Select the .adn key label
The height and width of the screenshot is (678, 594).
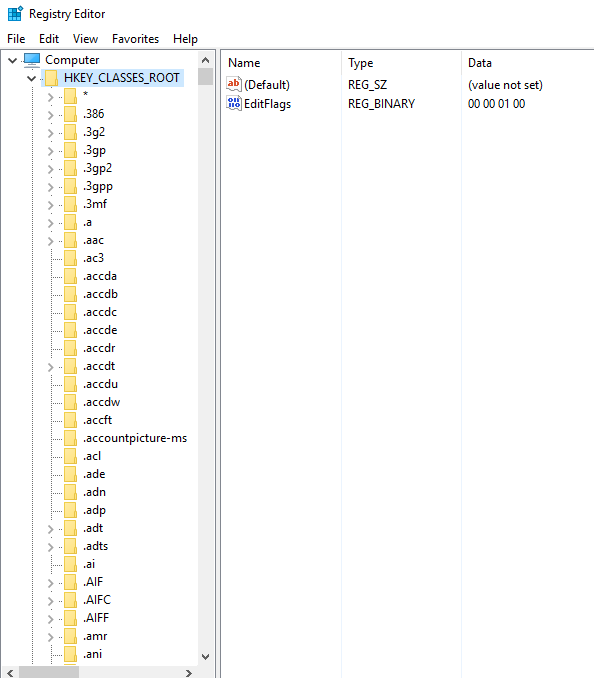(x=94, y=493)
